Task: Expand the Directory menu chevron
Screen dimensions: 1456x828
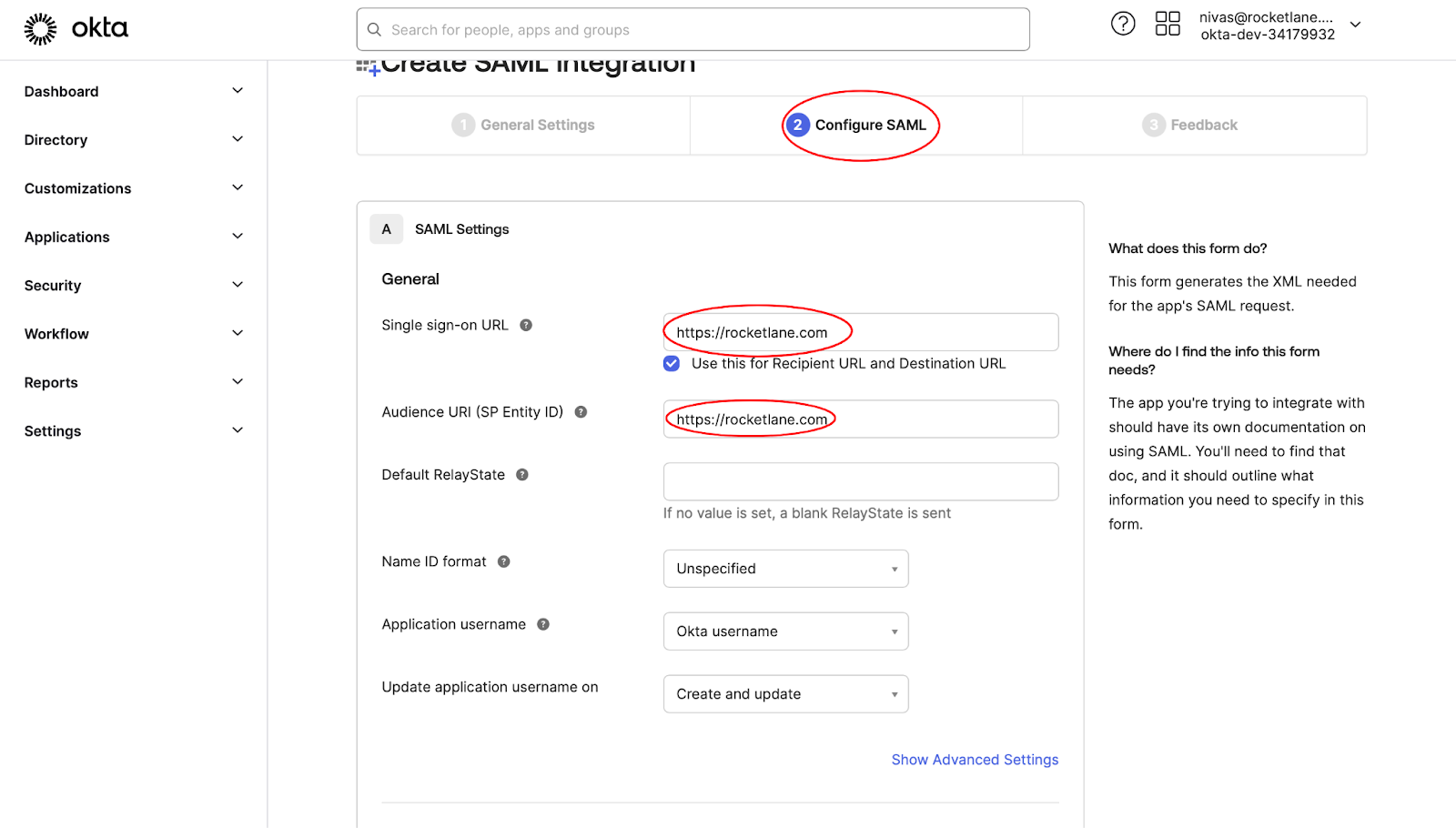Action: (x=238, y=139)
